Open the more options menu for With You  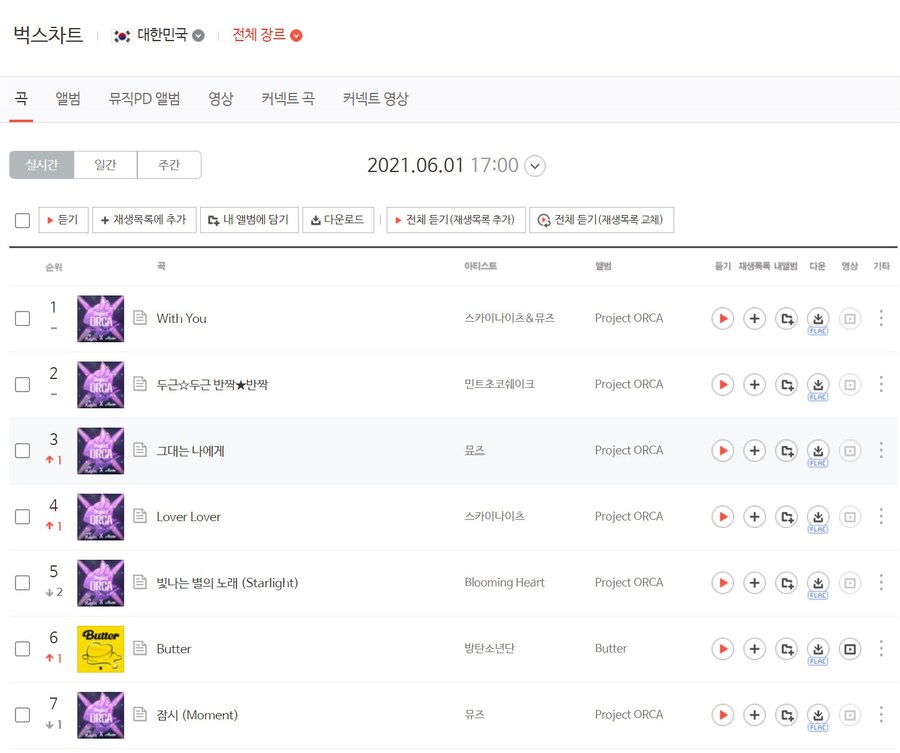tap(881, 318)
